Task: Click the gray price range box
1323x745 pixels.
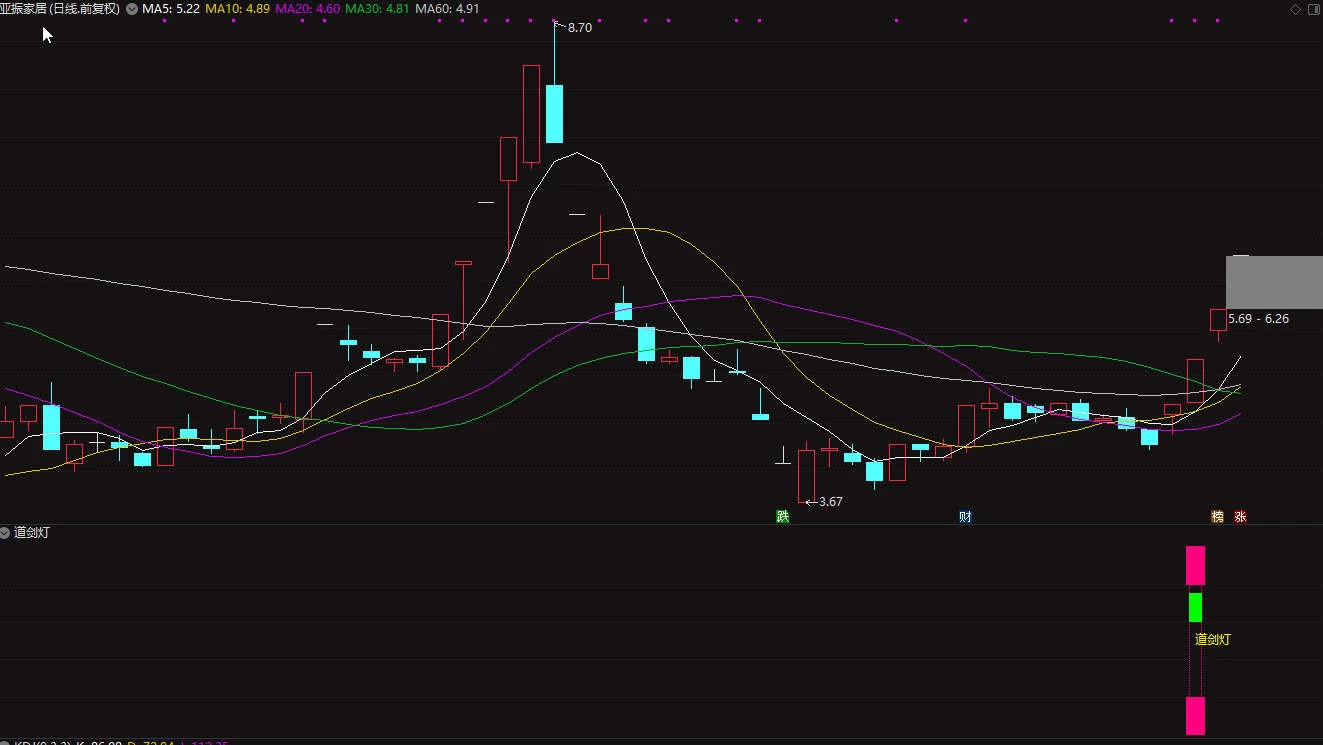Action: pyautogui.click(x=1274, y=282)
